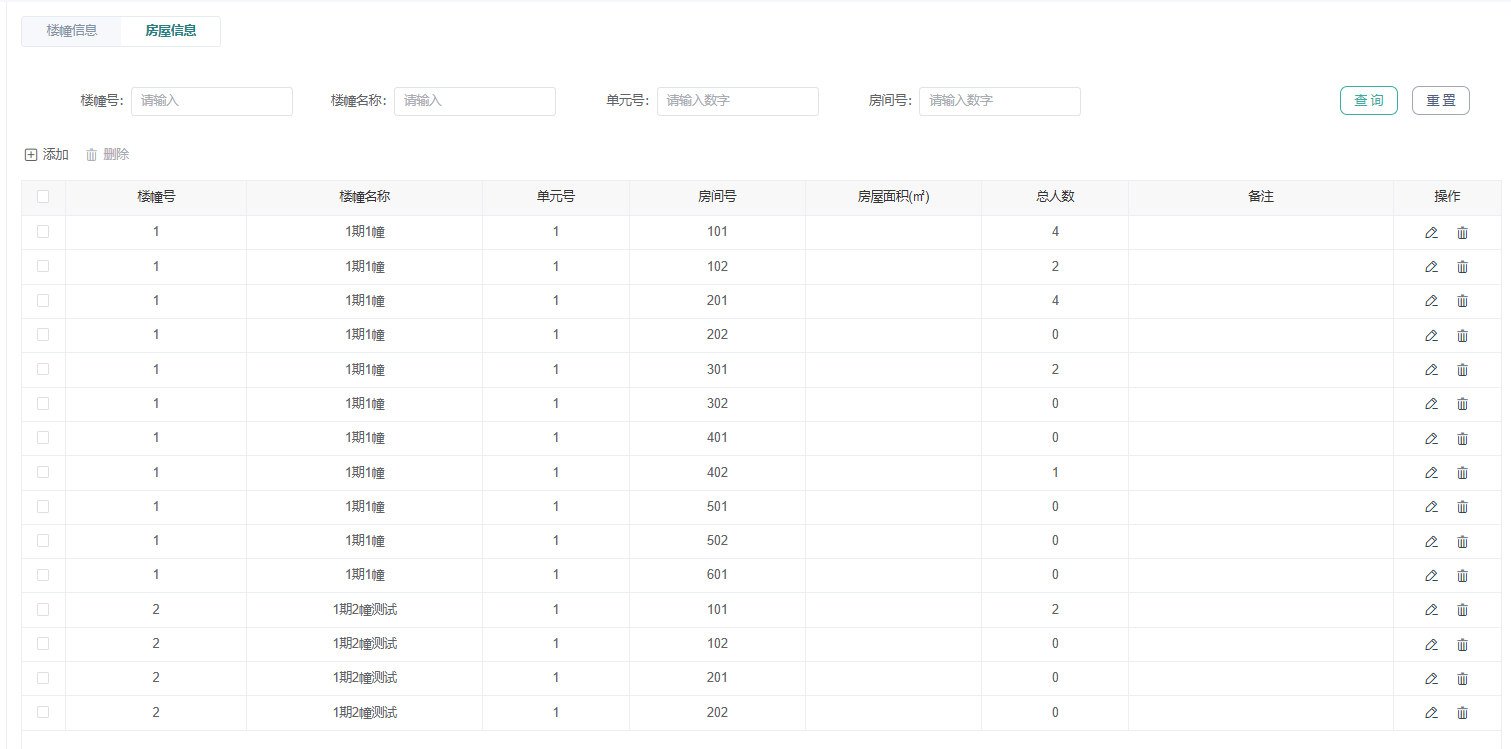Click the 查询 button
Screen dimensions: 1511x749
click(x=1369, y=101)
